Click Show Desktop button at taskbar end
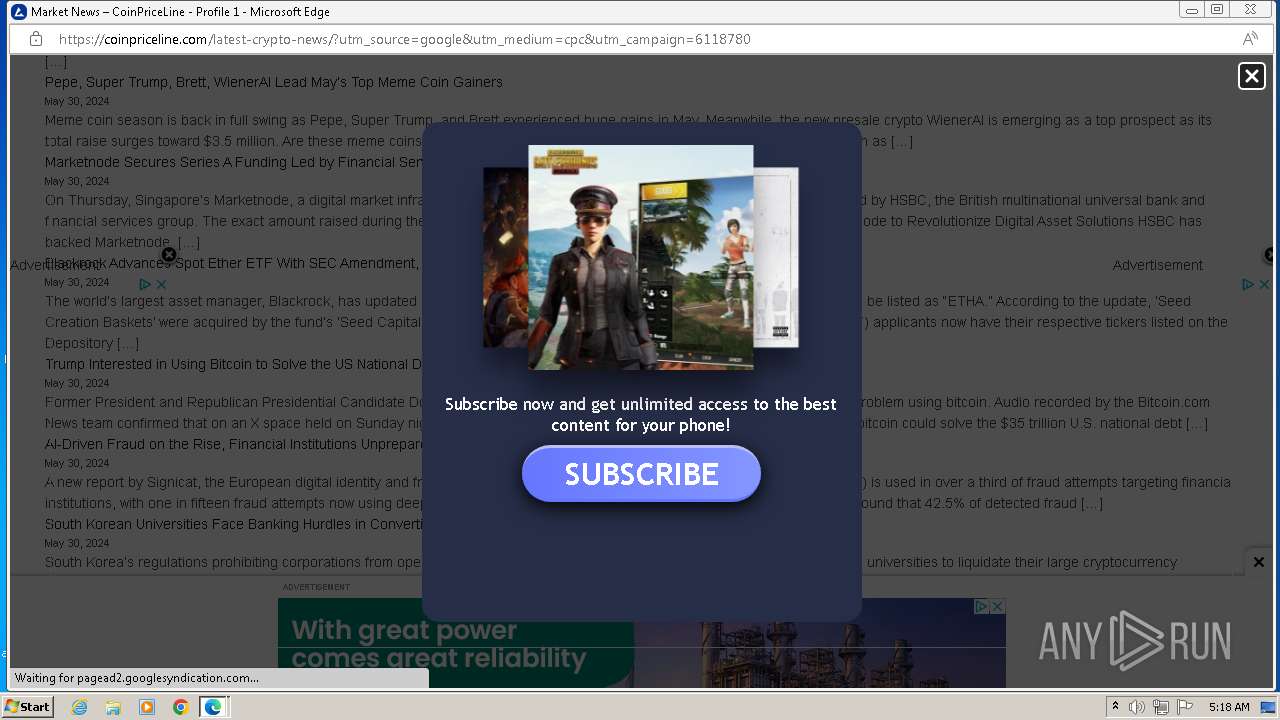Viewport: 1280px width, 720px height. click(1269, 707)
